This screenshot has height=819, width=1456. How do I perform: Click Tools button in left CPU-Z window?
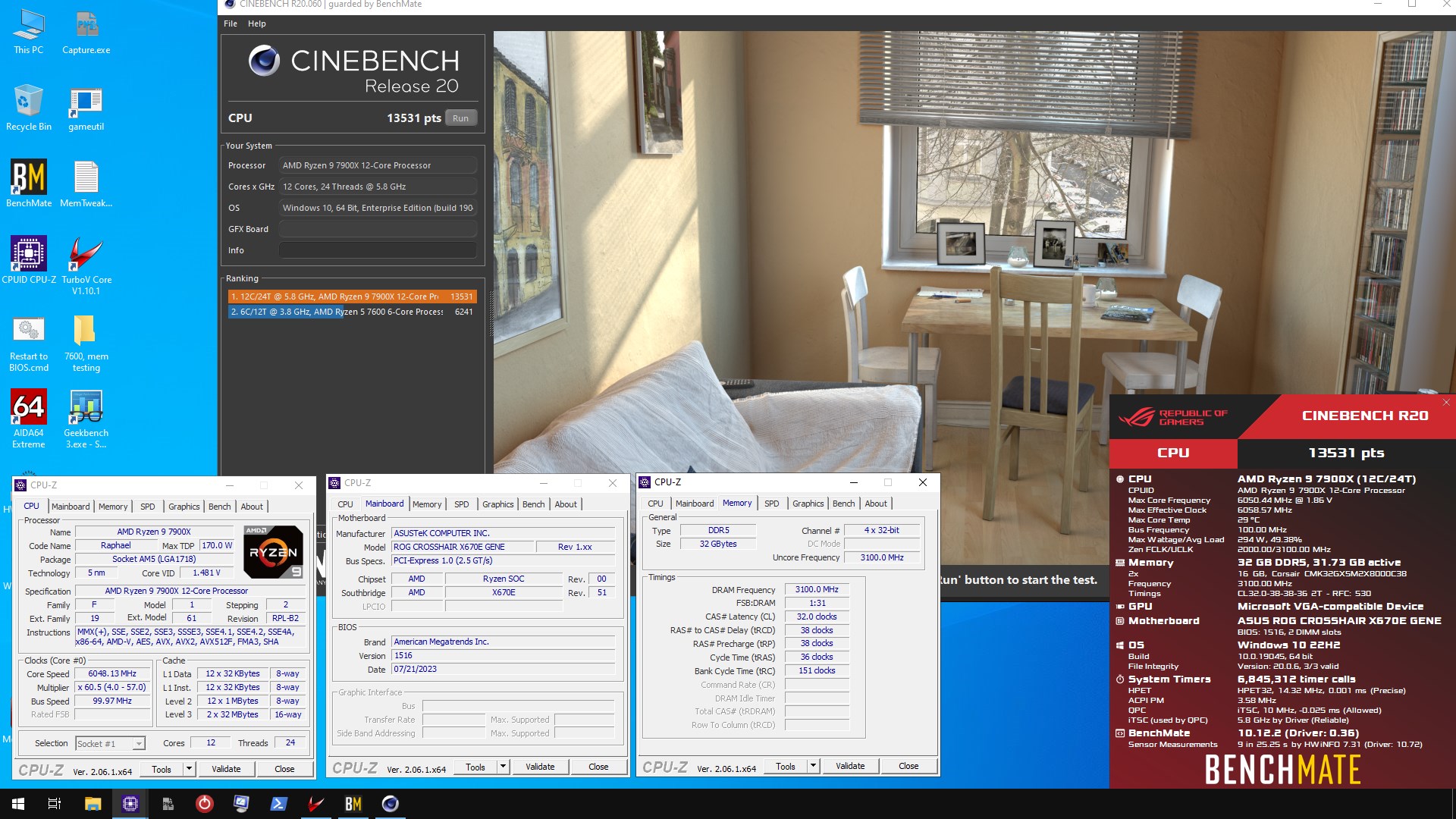(162, 769)
